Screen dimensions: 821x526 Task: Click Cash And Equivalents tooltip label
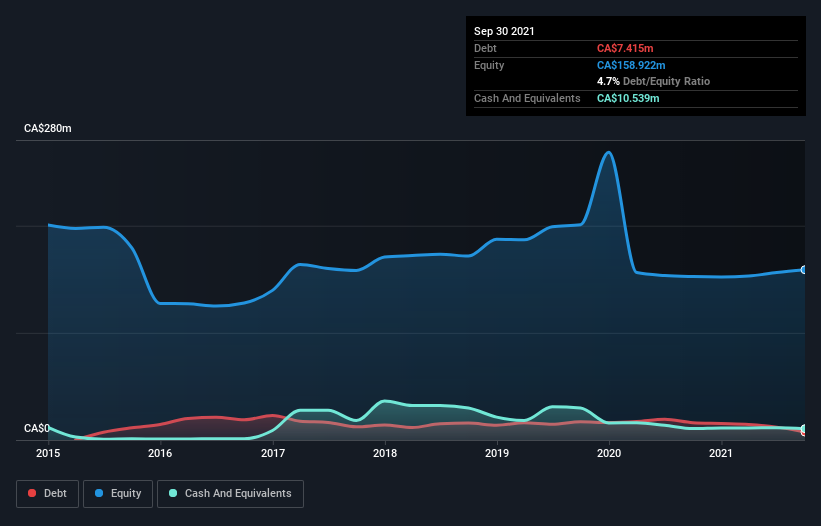coord(527,98)
